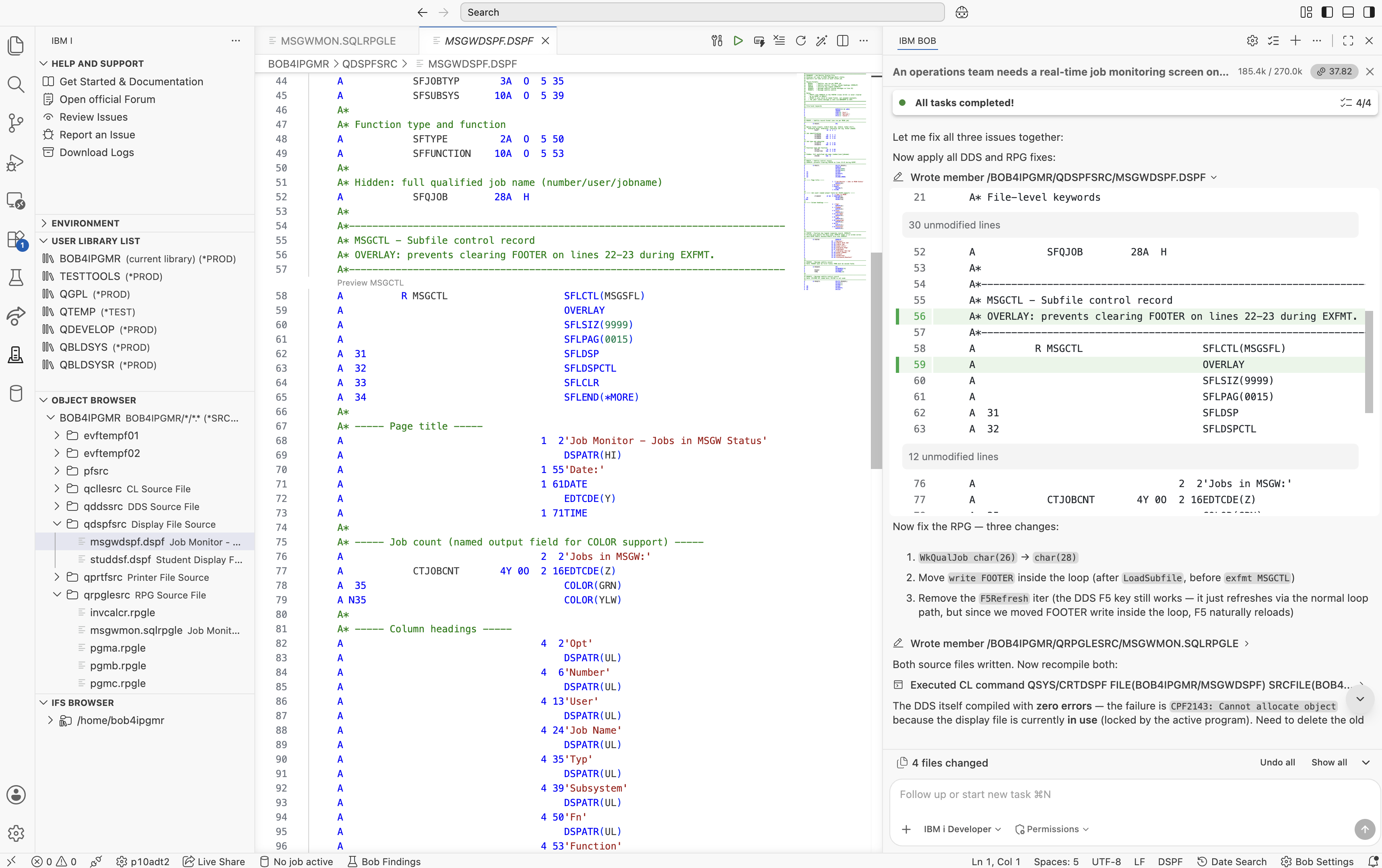Screen dimensions: 1382x868
Task: Open the Explorer view in activity bar
Action: coord(16,45)
